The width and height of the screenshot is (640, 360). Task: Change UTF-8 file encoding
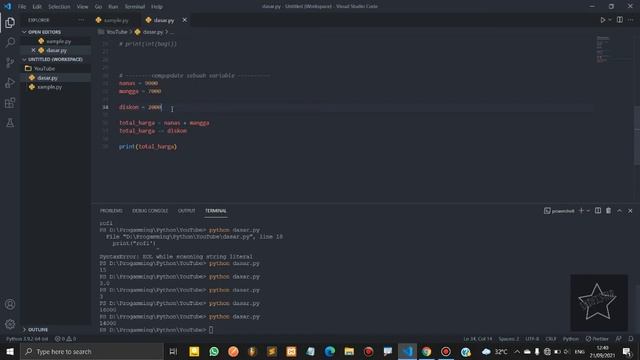[x=532, y=339]
